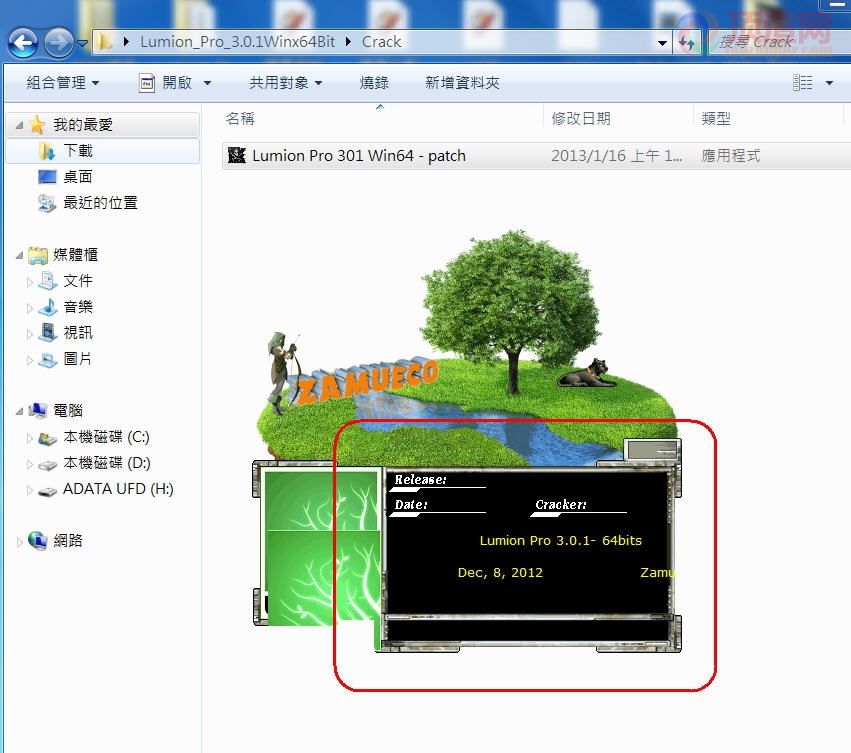Open the view options dropdown arrow
Viewport: 851px width, 753px height.
point(829,83)
